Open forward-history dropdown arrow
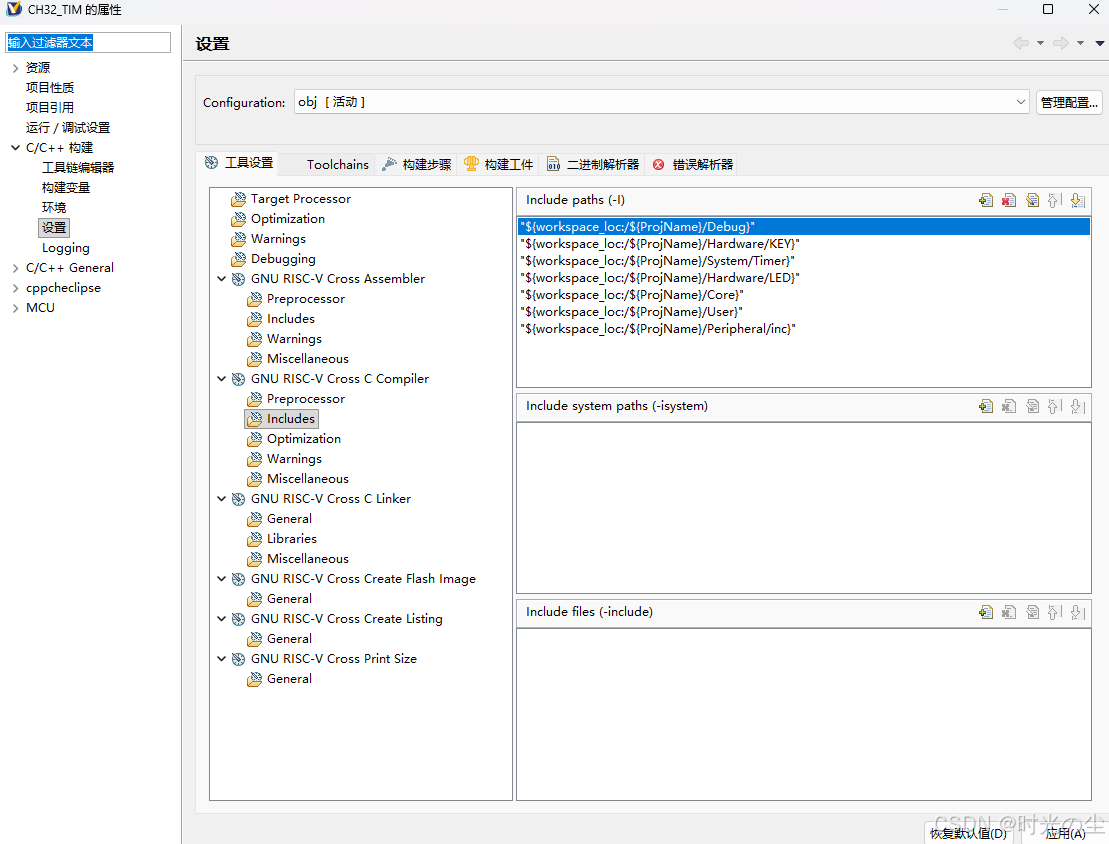1109x844 pixels. [x=1080, y=43]
